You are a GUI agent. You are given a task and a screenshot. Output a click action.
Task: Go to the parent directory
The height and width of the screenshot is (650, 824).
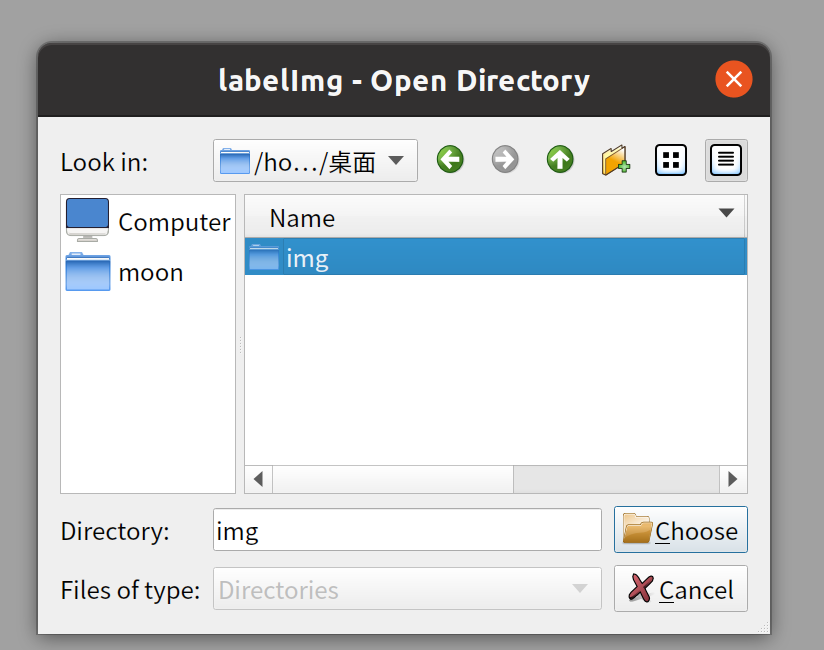pos(560,160)
